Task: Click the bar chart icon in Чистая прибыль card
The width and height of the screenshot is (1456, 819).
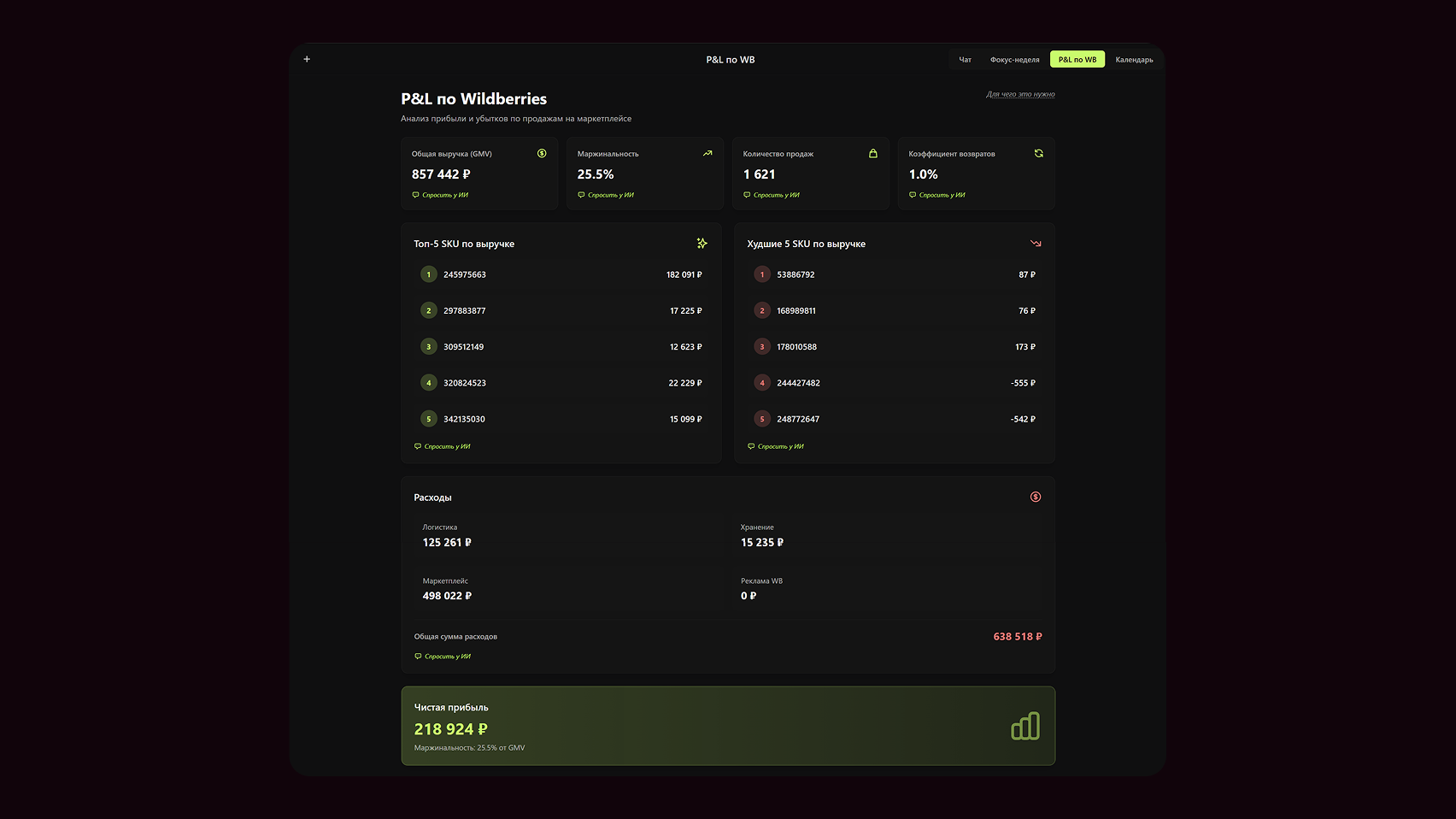Action: pyautogui.click(x=1025, y=726)
